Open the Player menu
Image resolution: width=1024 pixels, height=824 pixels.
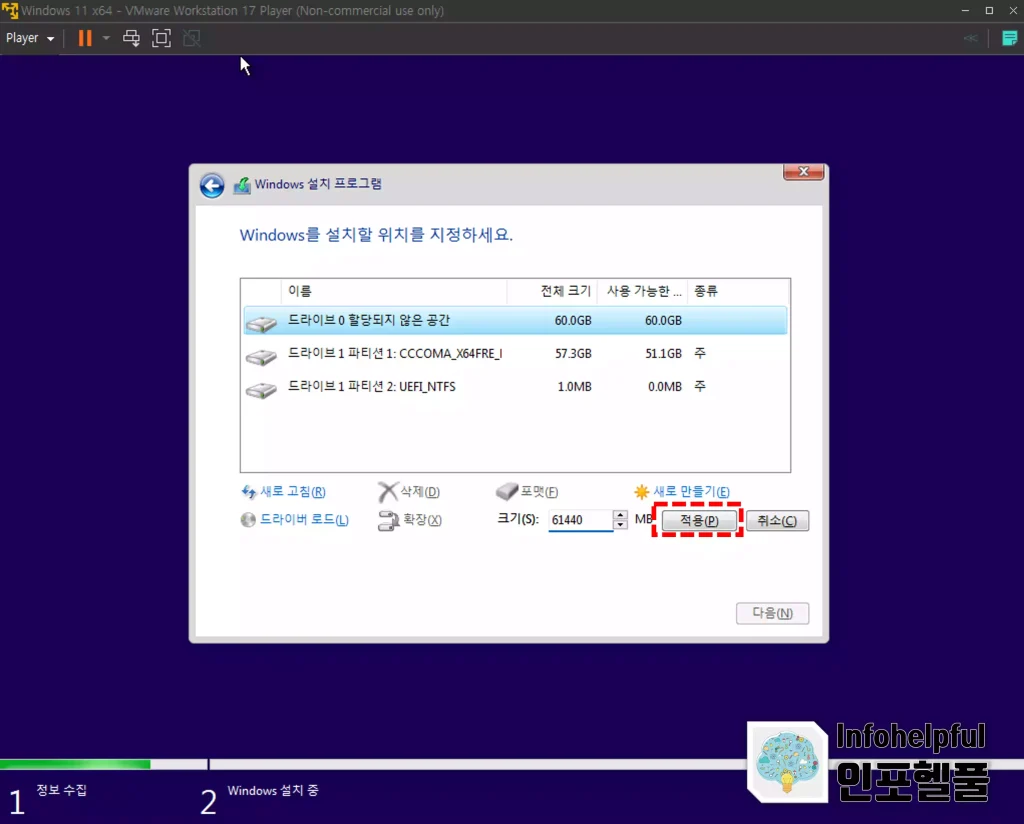pos(29,38)
